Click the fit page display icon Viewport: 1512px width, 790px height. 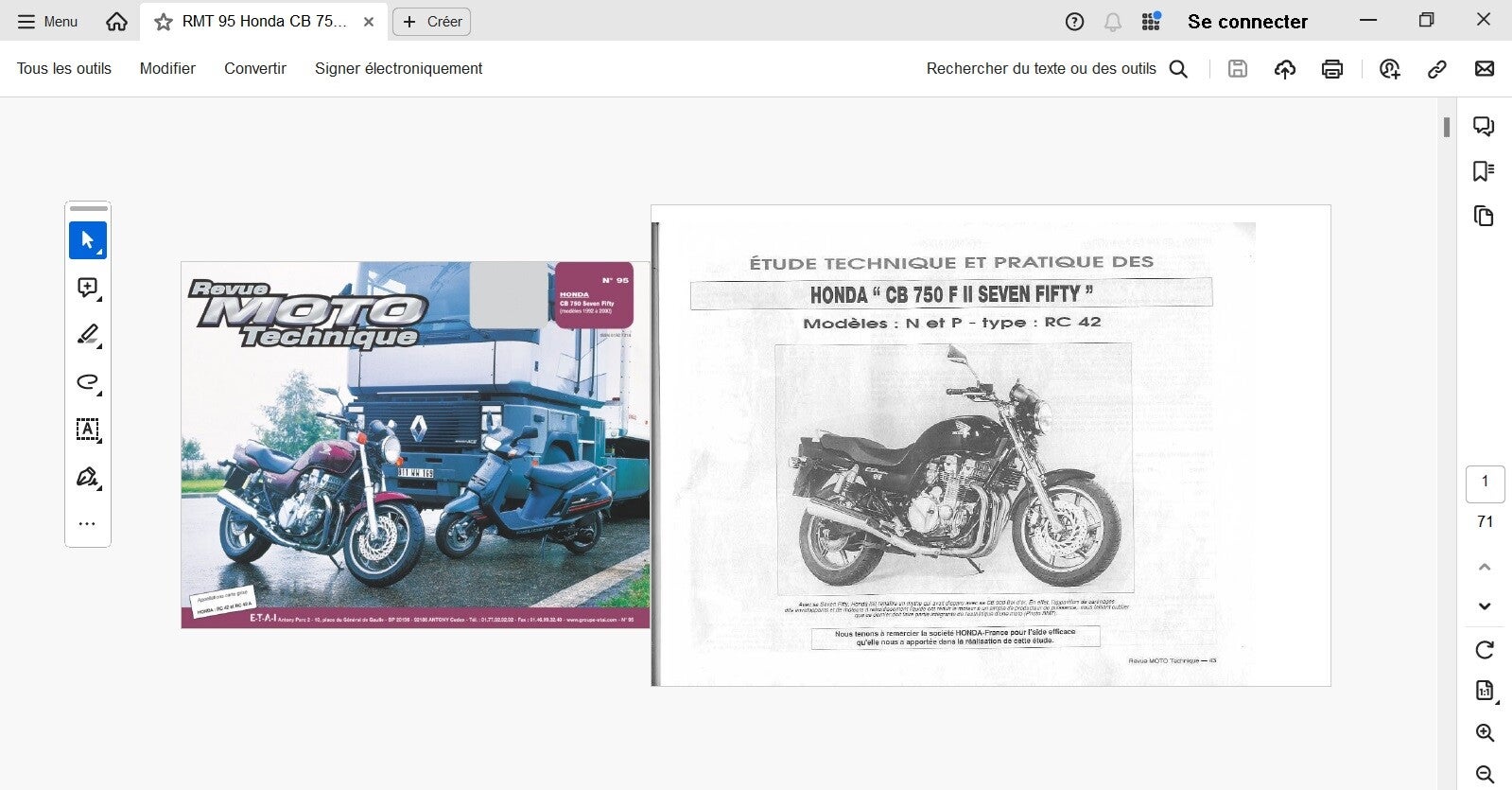pyautogui.click(x=1485, y=692)
